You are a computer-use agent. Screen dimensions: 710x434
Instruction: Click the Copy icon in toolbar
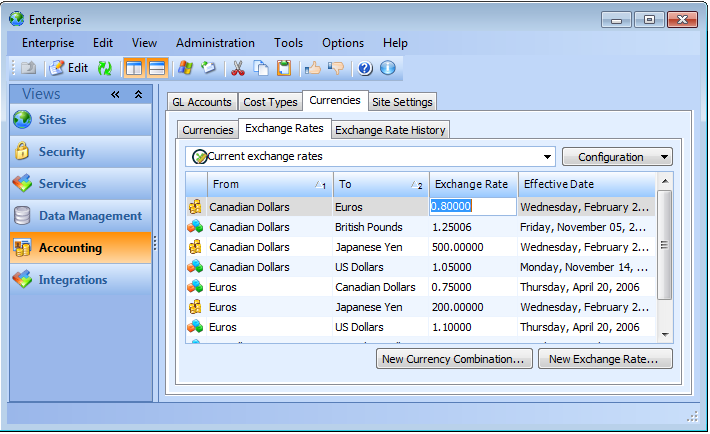click(261, 68)
